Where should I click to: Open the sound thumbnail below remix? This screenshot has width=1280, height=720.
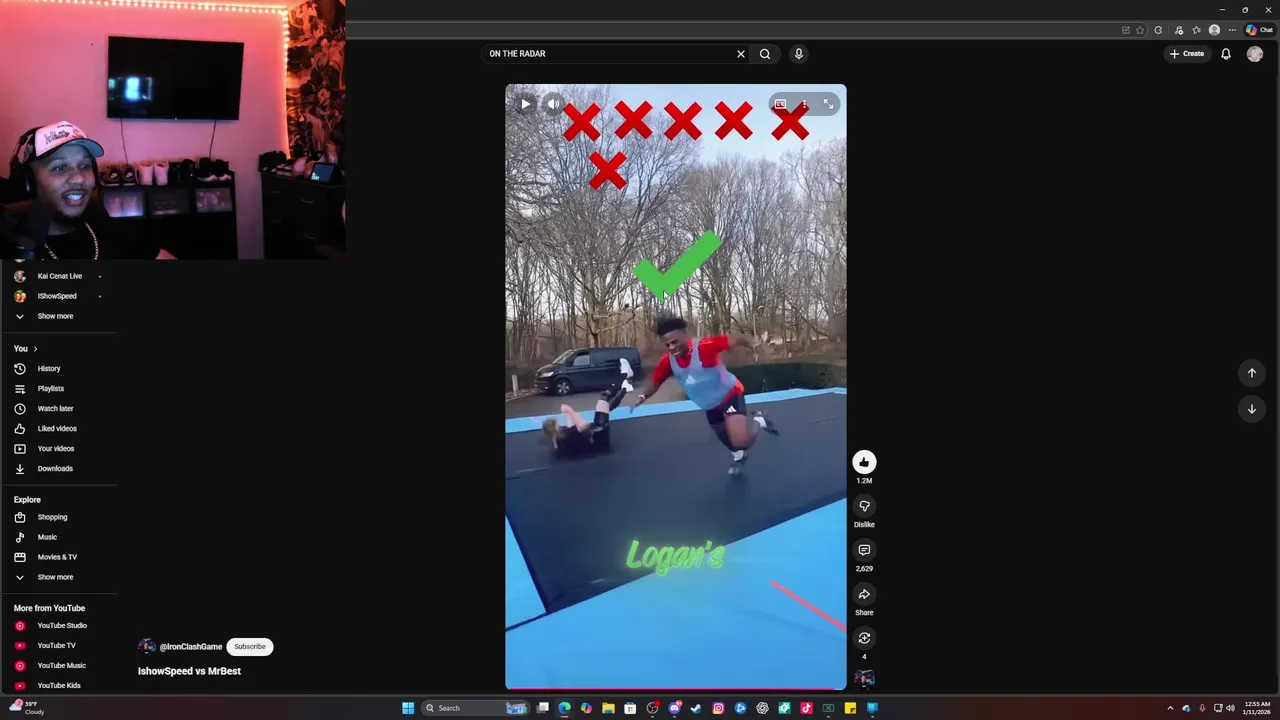(864, 679)
